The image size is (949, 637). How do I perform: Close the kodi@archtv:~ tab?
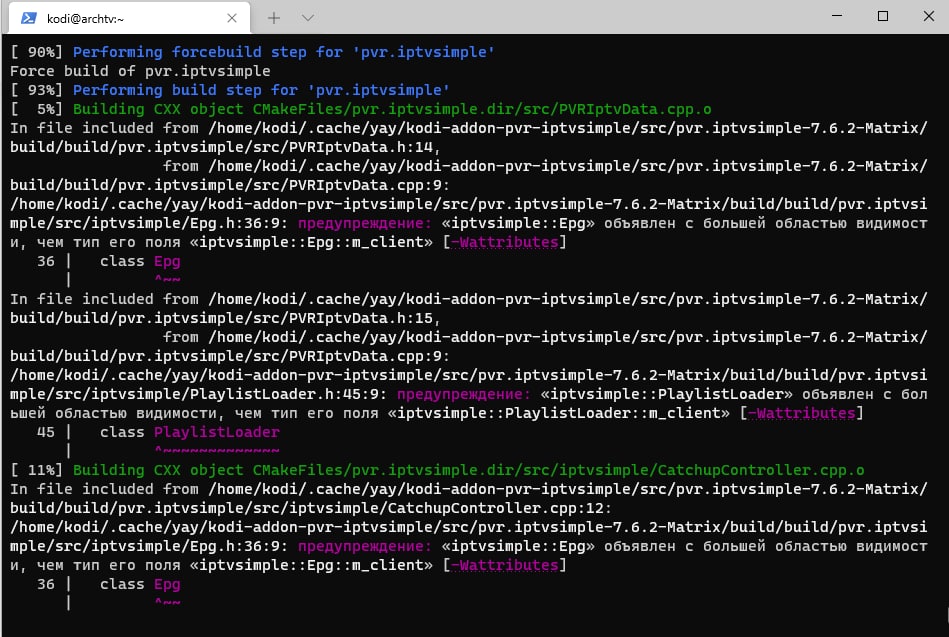click(232, 18)
